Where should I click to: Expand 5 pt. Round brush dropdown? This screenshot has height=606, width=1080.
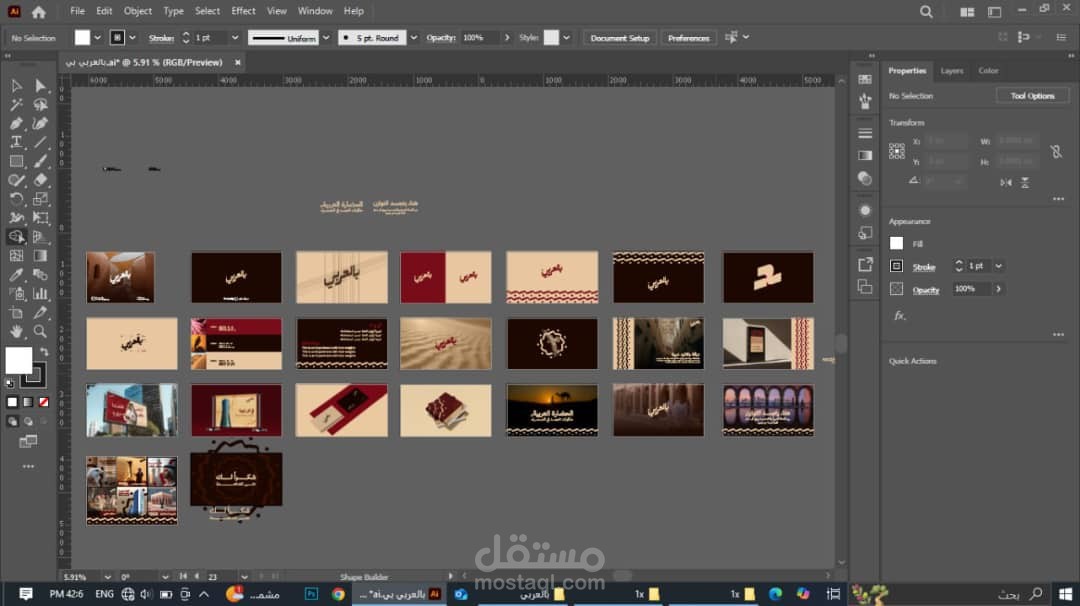pos(413,38)
